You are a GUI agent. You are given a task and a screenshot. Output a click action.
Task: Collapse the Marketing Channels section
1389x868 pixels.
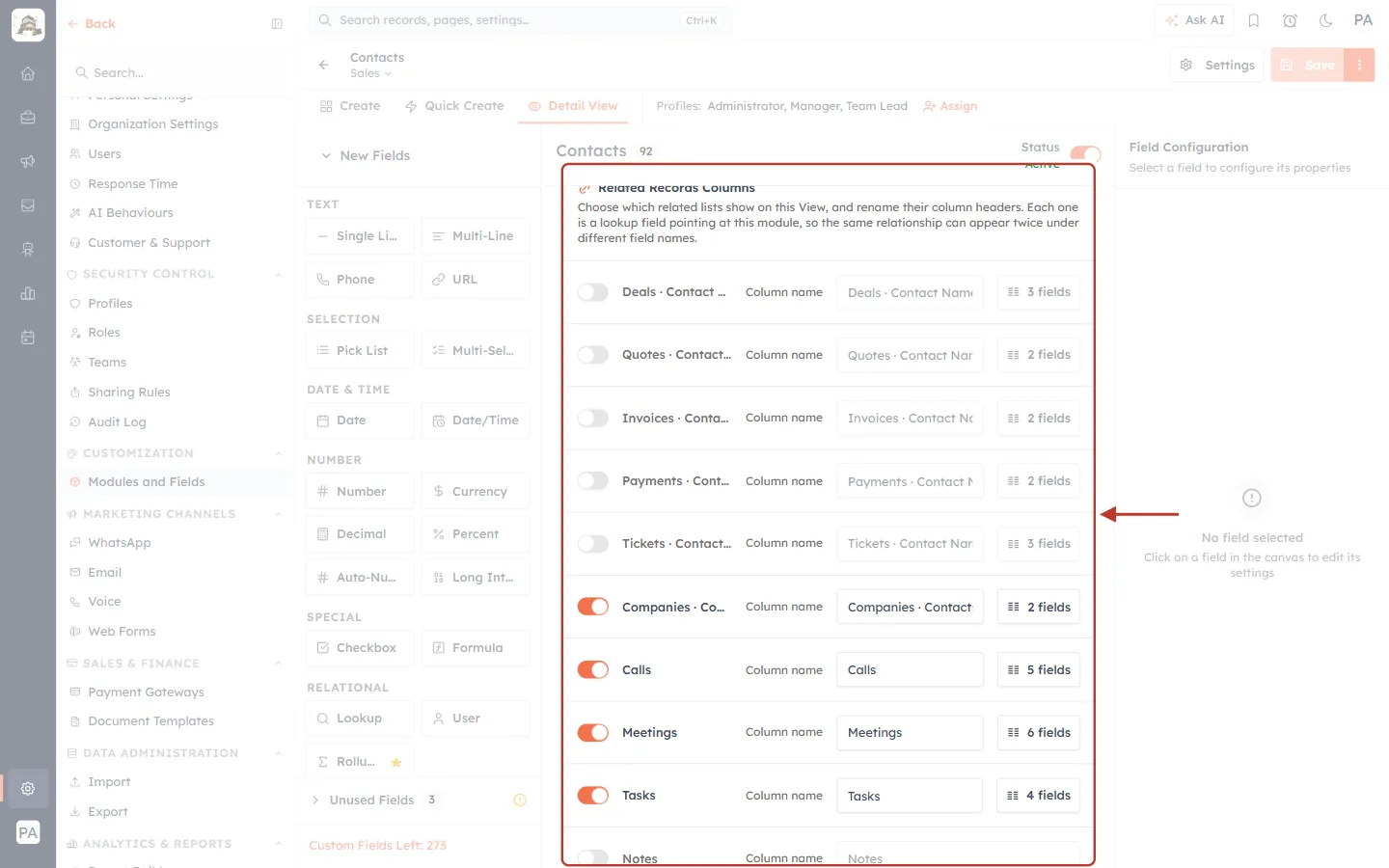coord(278,514)
